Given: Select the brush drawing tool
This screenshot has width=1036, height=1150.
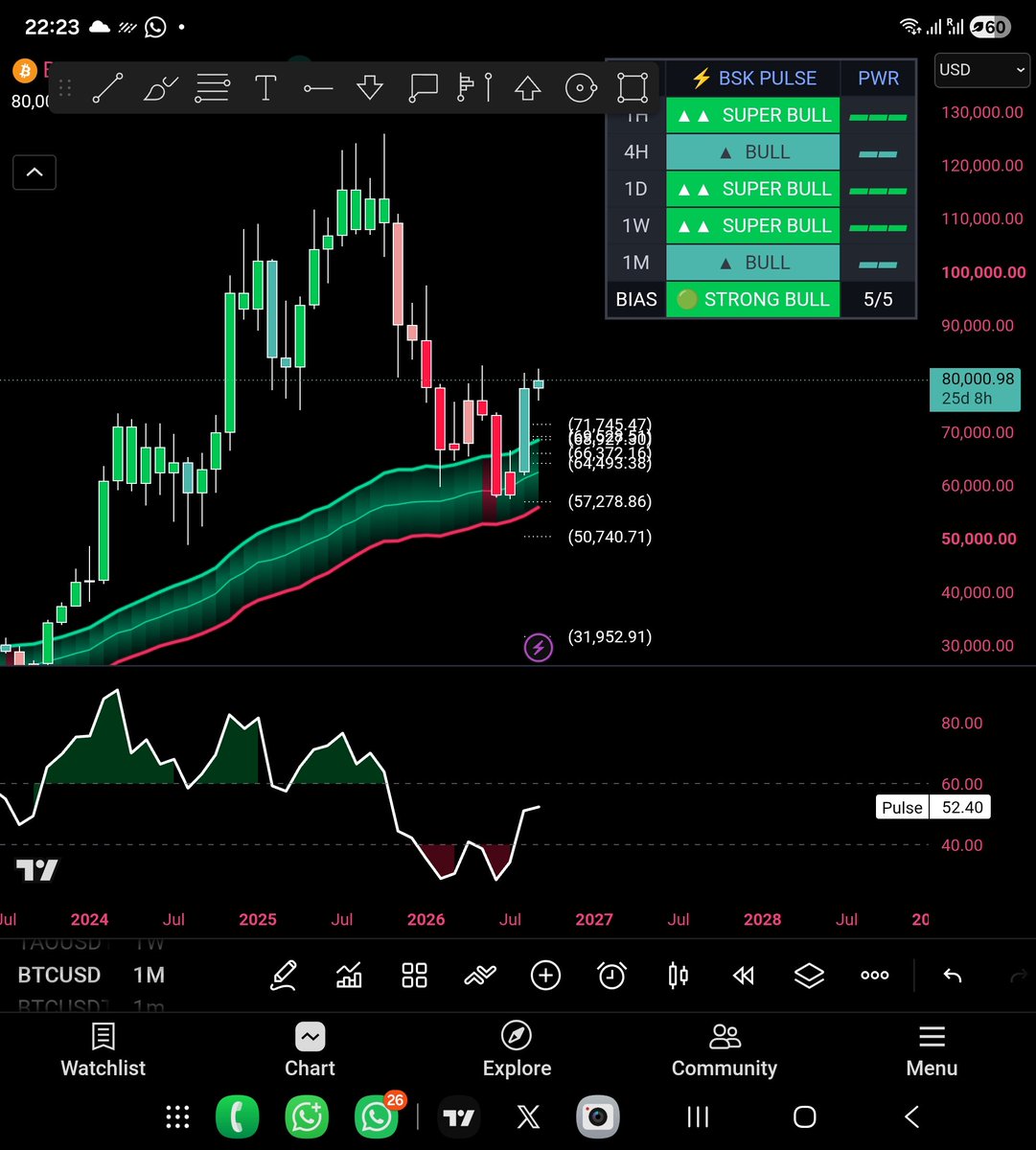Looking at the screenshot, I should point(160,88).
